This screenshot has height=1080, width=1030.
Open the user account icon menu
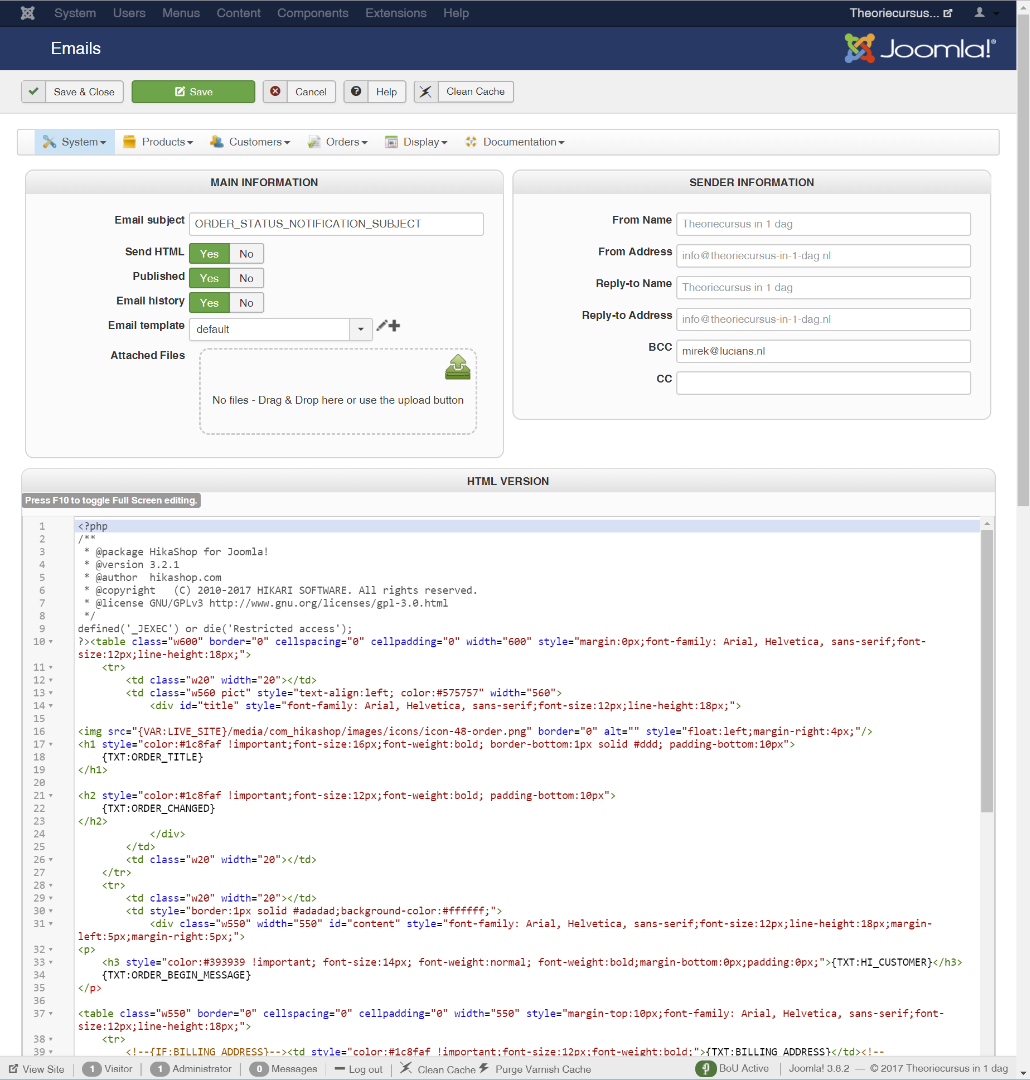(x=984, y=13)
